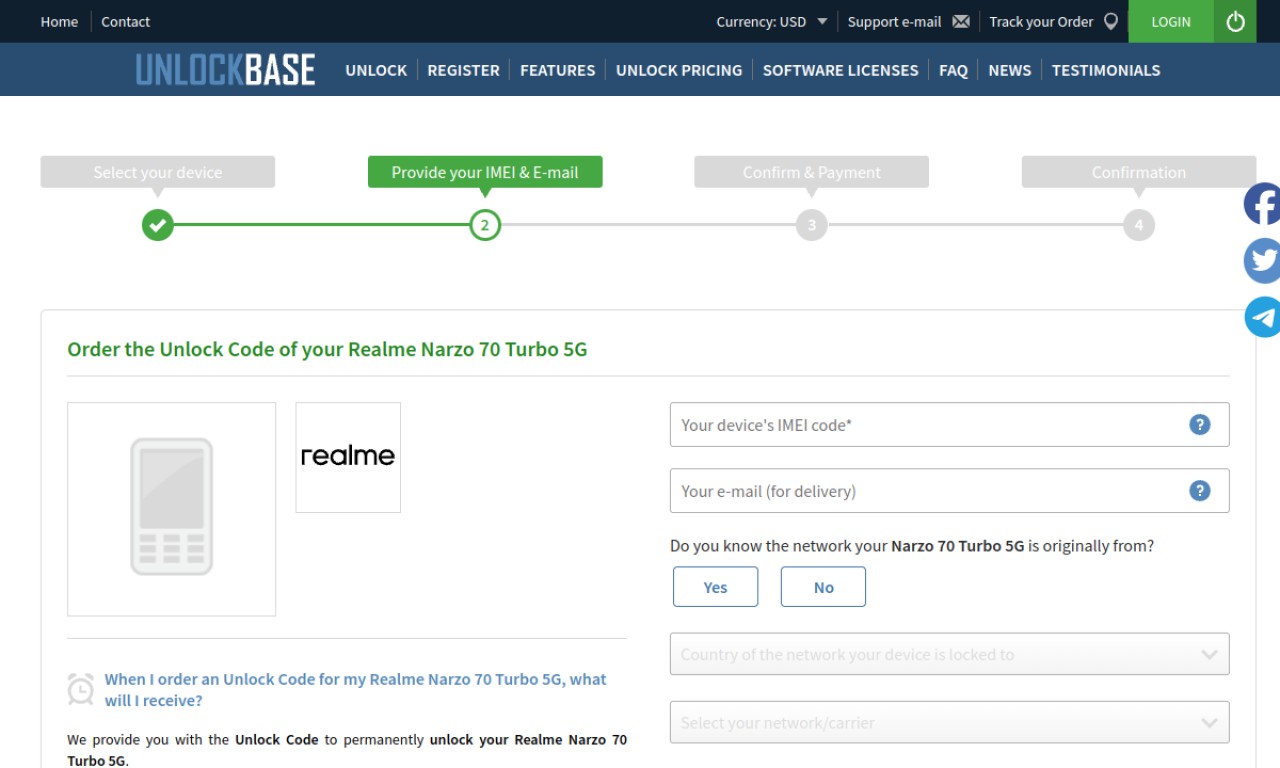Screen dimensions: 1280x768
Task: Click the phone placeholder image
Action: coord(172,509)
